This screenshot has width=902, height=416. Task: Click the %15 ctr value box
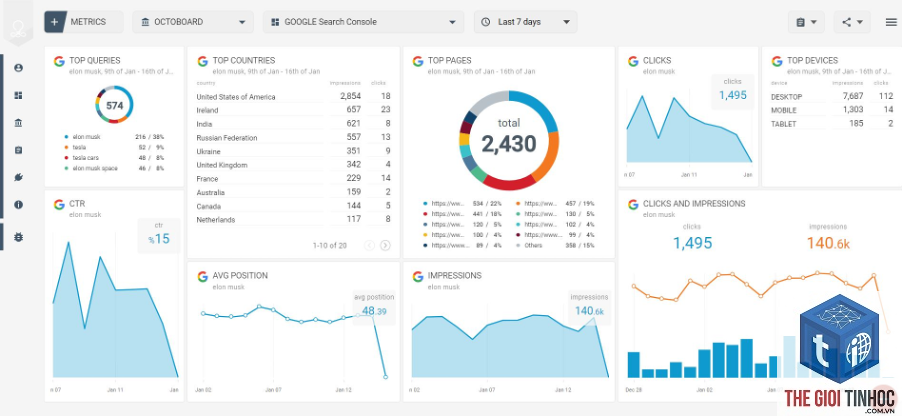pos(159,235)
